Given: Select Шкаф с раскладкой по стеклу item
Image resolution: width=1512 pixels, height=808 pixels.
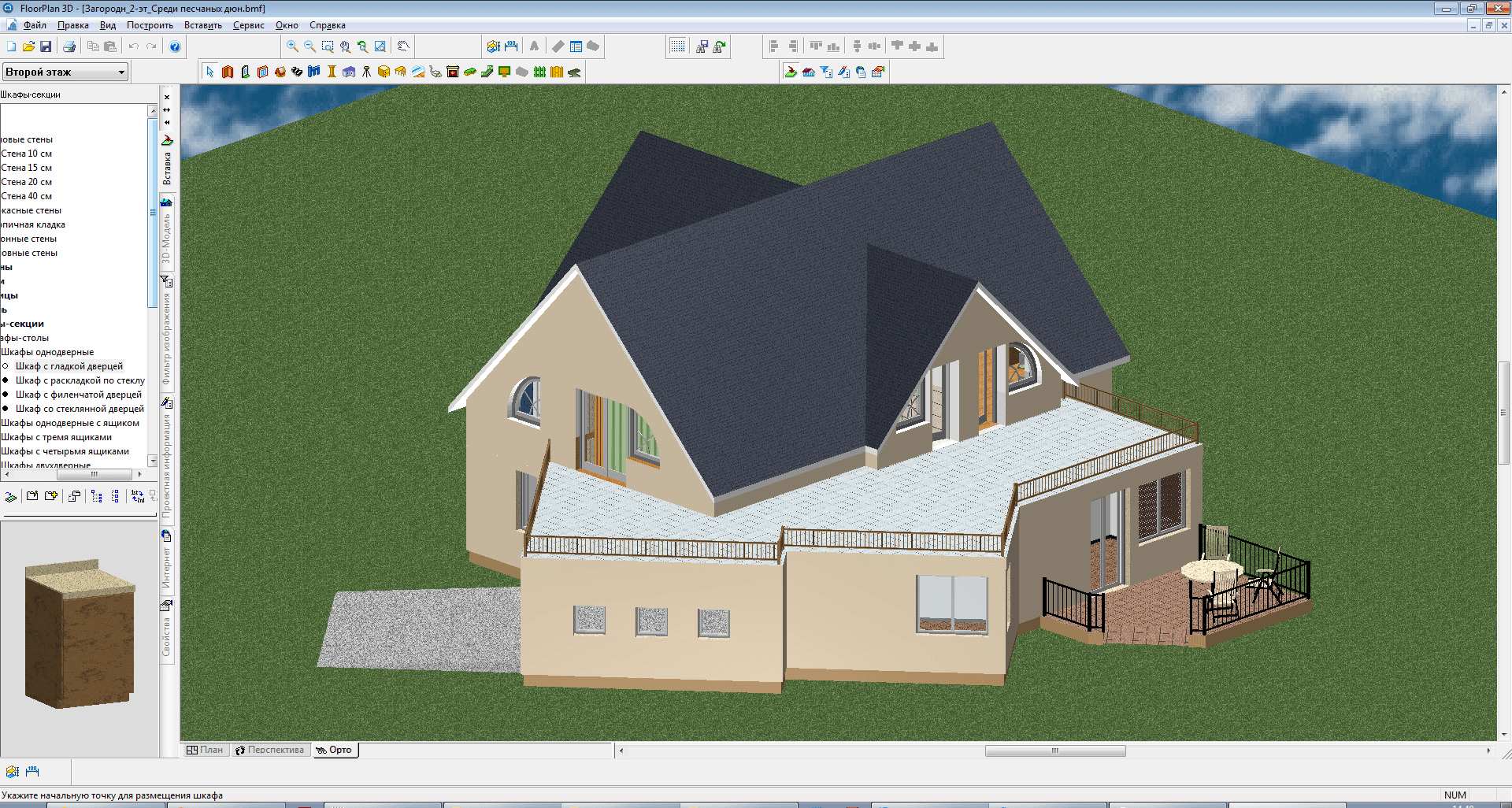Looking at the screenshot, I should pos(80,380).
